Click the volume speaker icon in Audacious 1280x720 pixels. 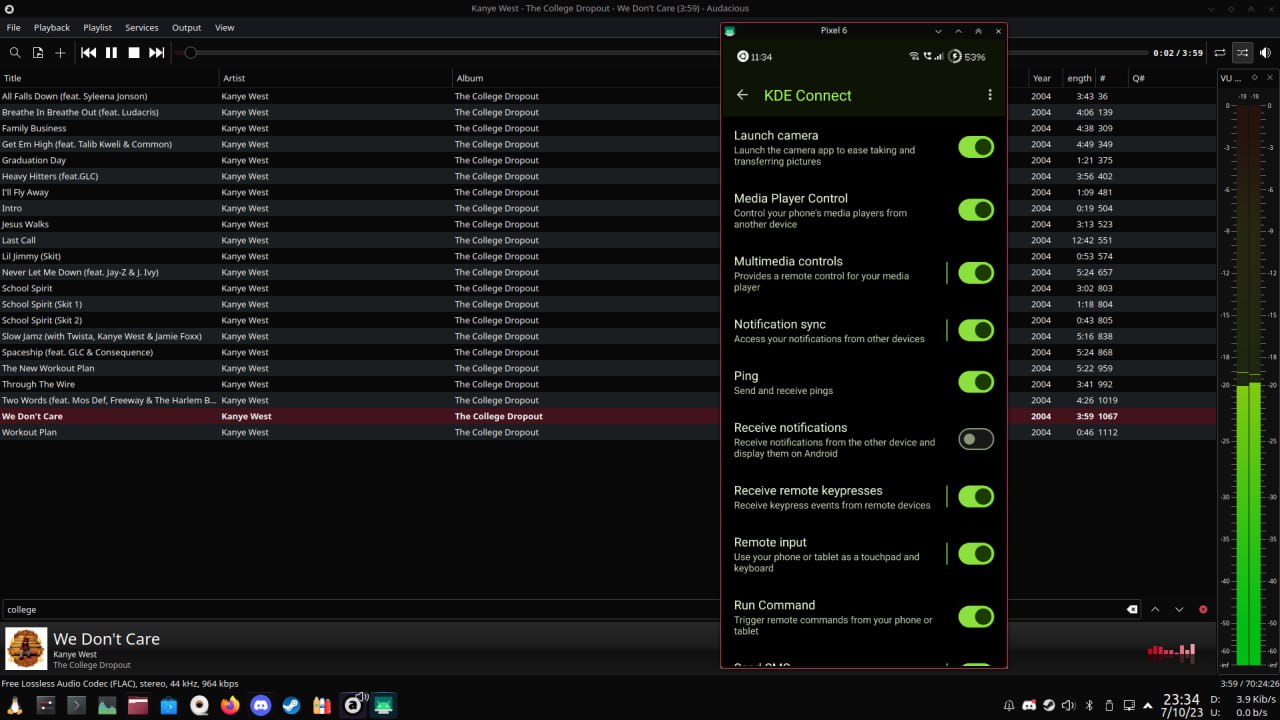tap(1265, 53)
